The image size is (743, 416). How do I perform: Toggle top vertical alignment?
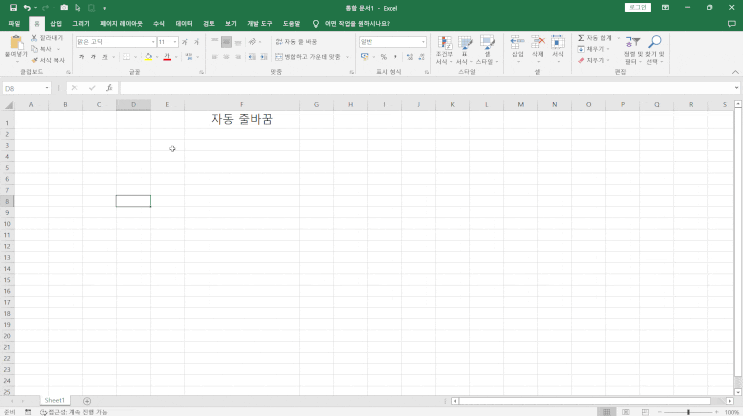215,42
